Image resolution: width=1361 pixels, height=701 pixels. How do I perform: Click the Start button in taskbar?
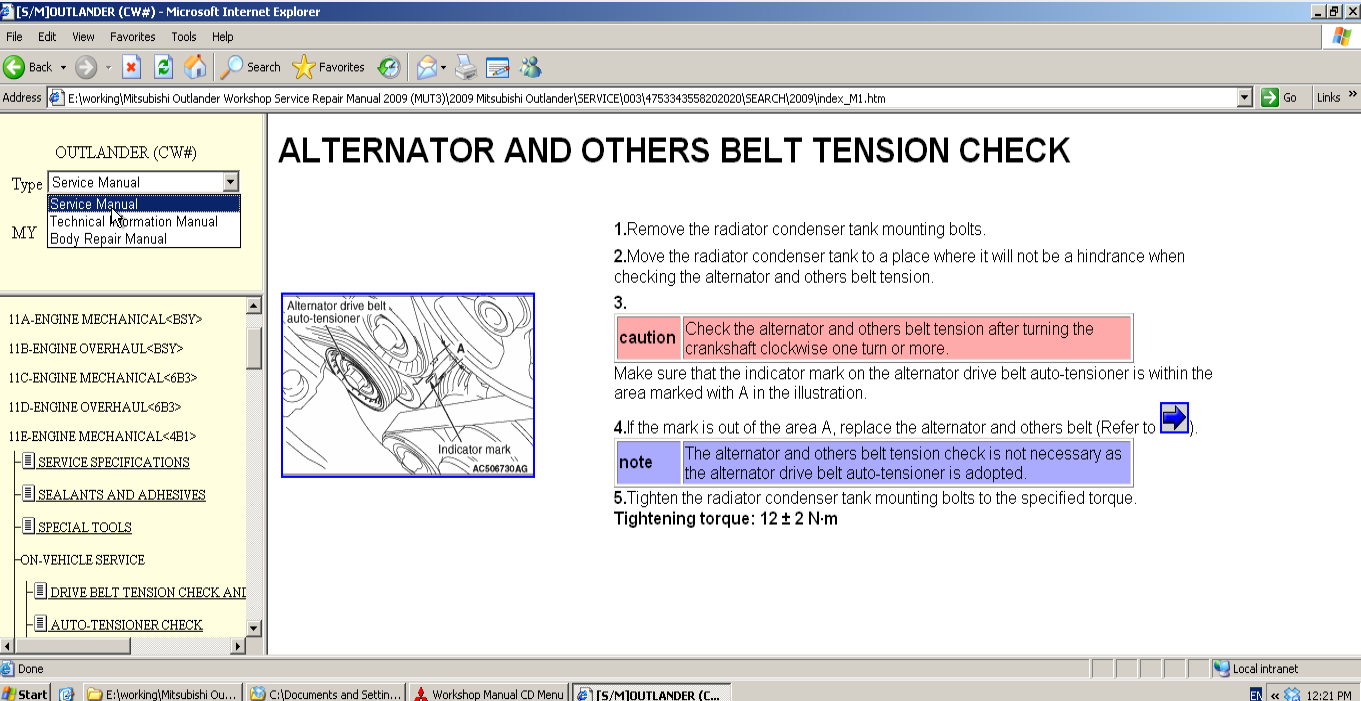[x=25, y=693]
